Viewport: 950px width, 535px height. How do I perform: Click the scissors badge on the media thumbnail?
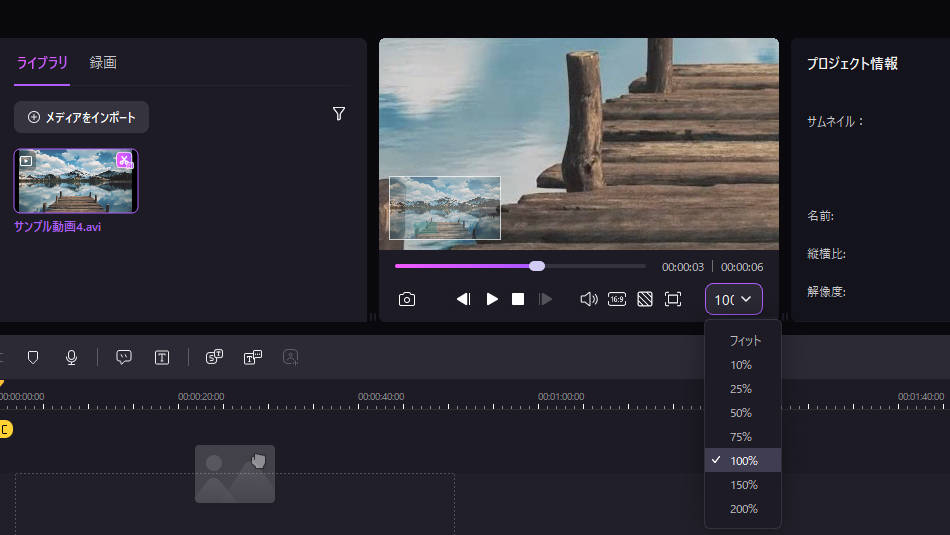click(124, 161)
